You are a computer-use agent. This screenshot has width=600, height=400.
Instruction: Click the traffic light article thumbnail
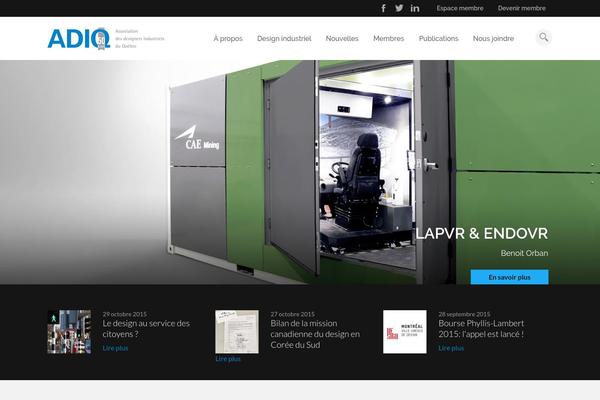[x=69, y=331]
